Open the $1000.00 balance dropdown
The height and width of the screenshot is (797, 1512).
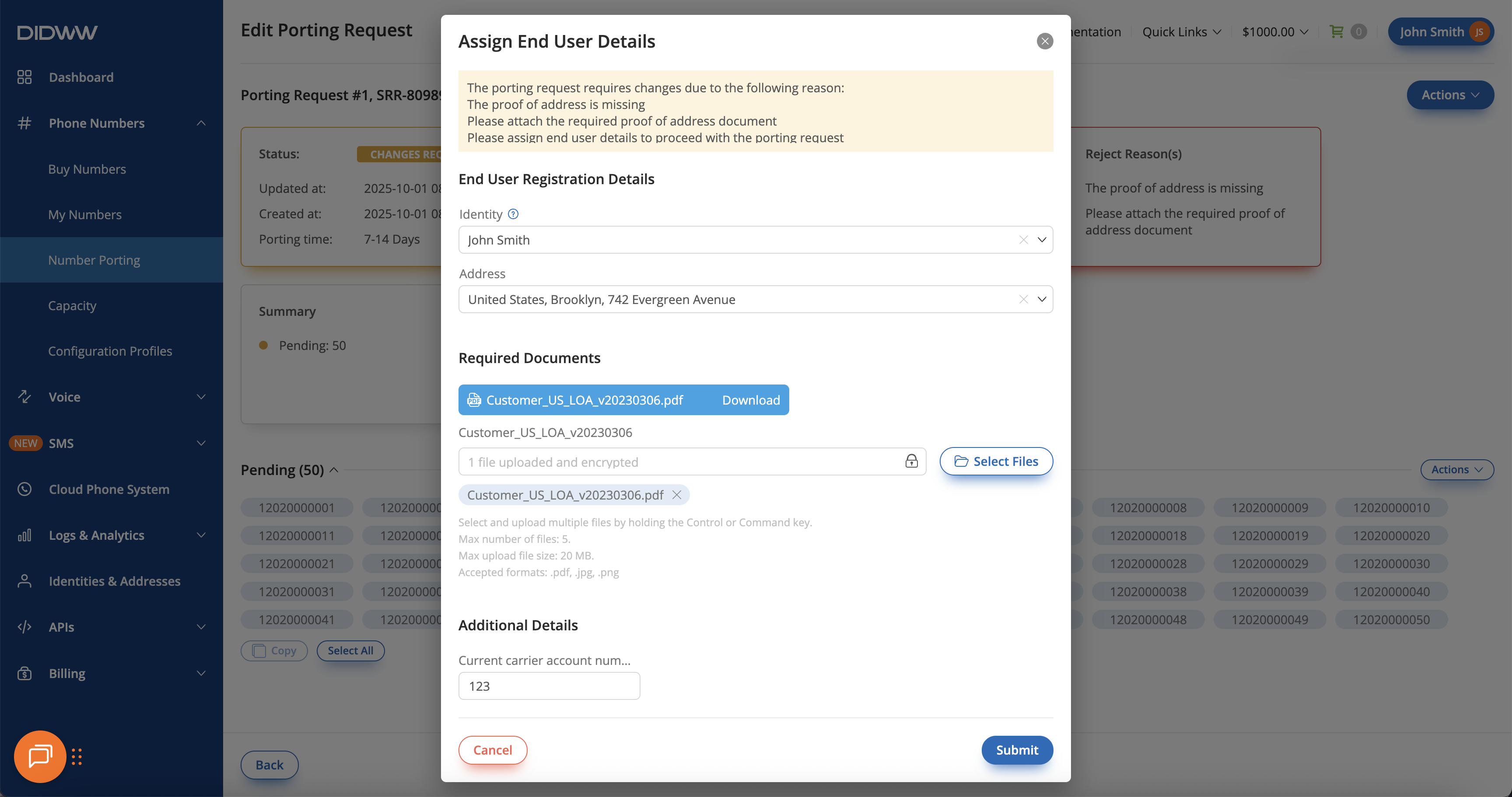(1275, 31)
